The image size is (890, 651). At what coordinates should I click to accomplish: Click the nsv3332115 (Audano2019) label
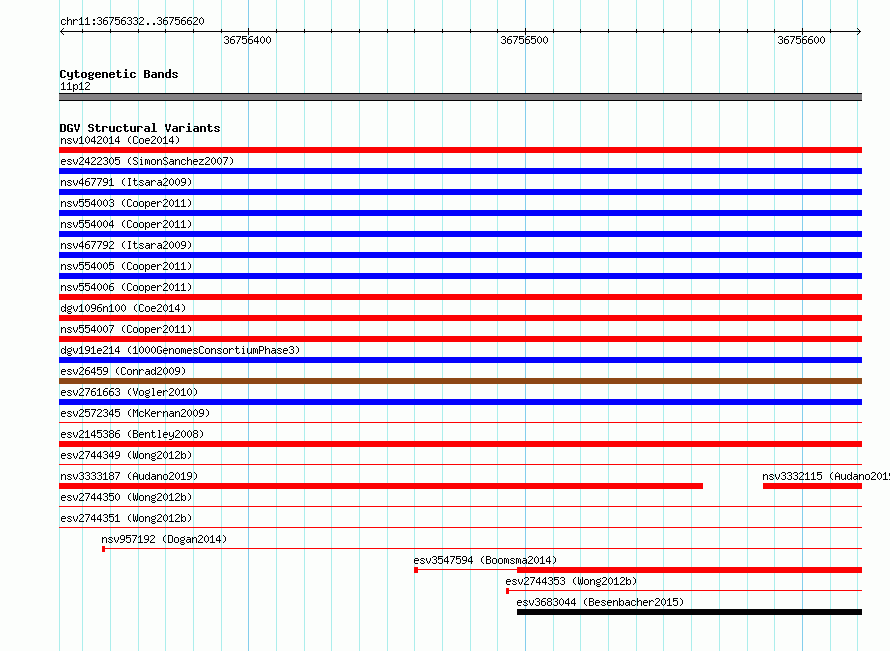tap(826, 476)
